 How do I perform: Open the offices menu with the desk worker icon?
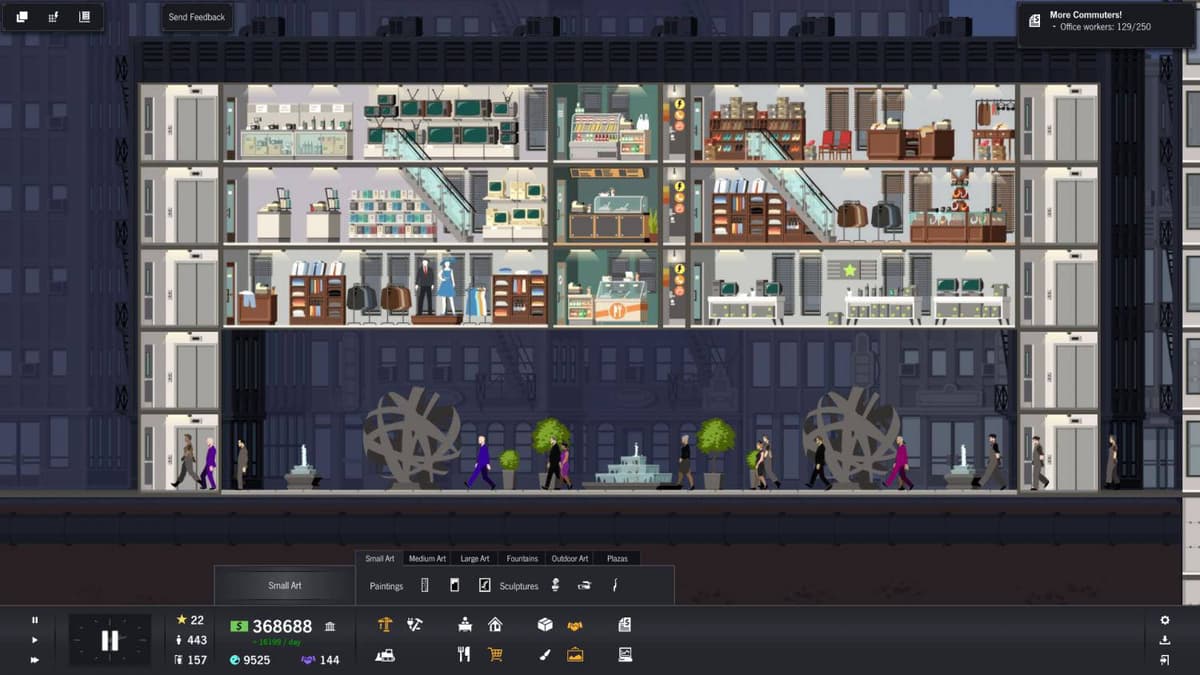click(465, 625)
